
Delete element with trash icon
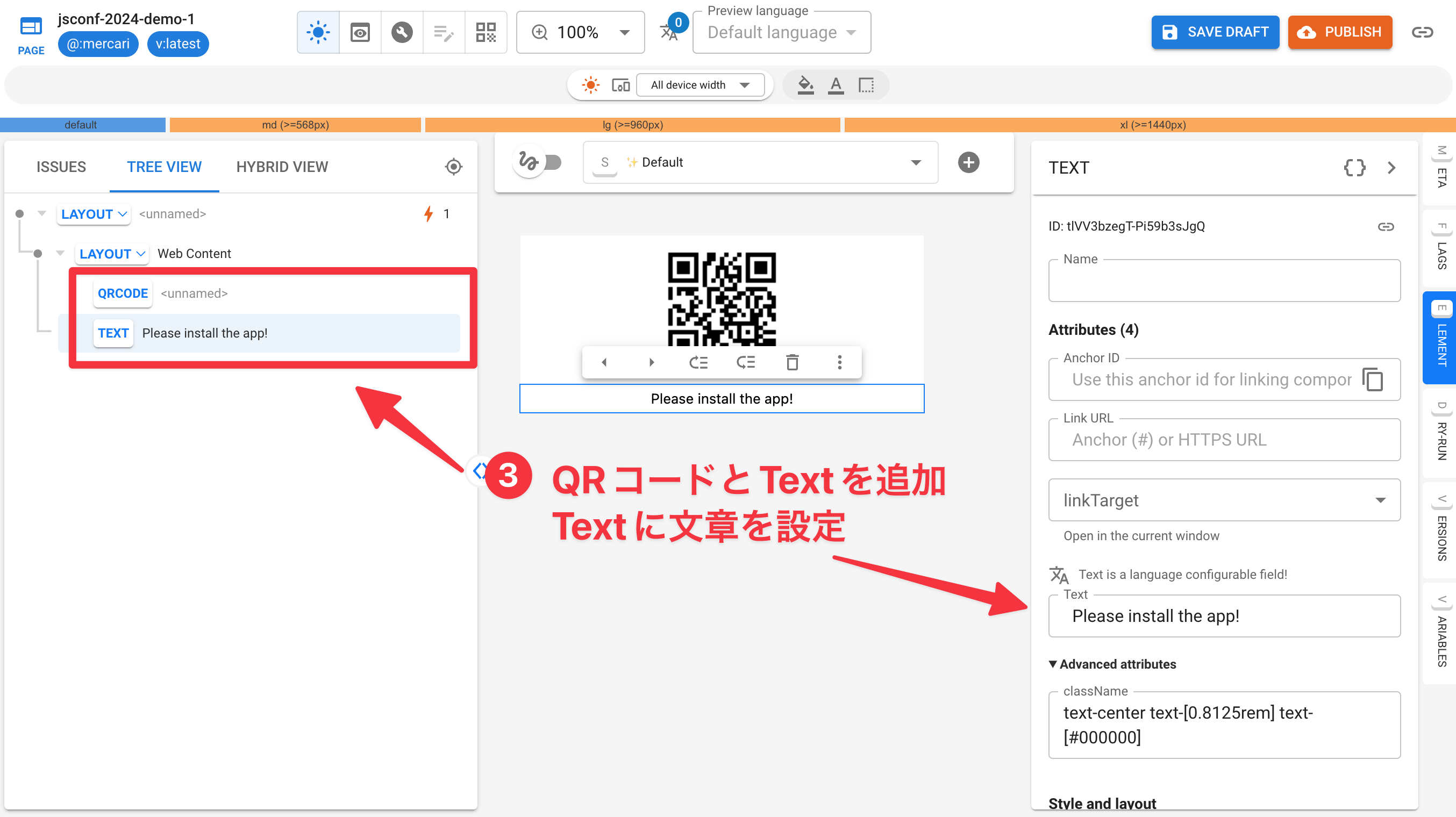pos(793,362)
